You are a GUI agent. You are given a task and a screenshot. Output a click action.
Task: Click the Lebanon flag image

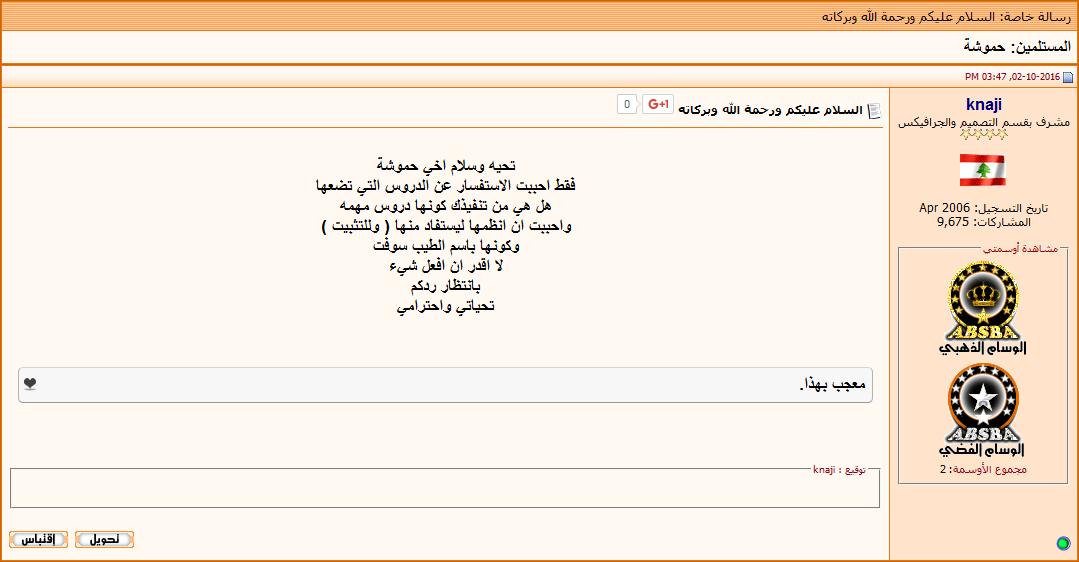coord(982,170)
